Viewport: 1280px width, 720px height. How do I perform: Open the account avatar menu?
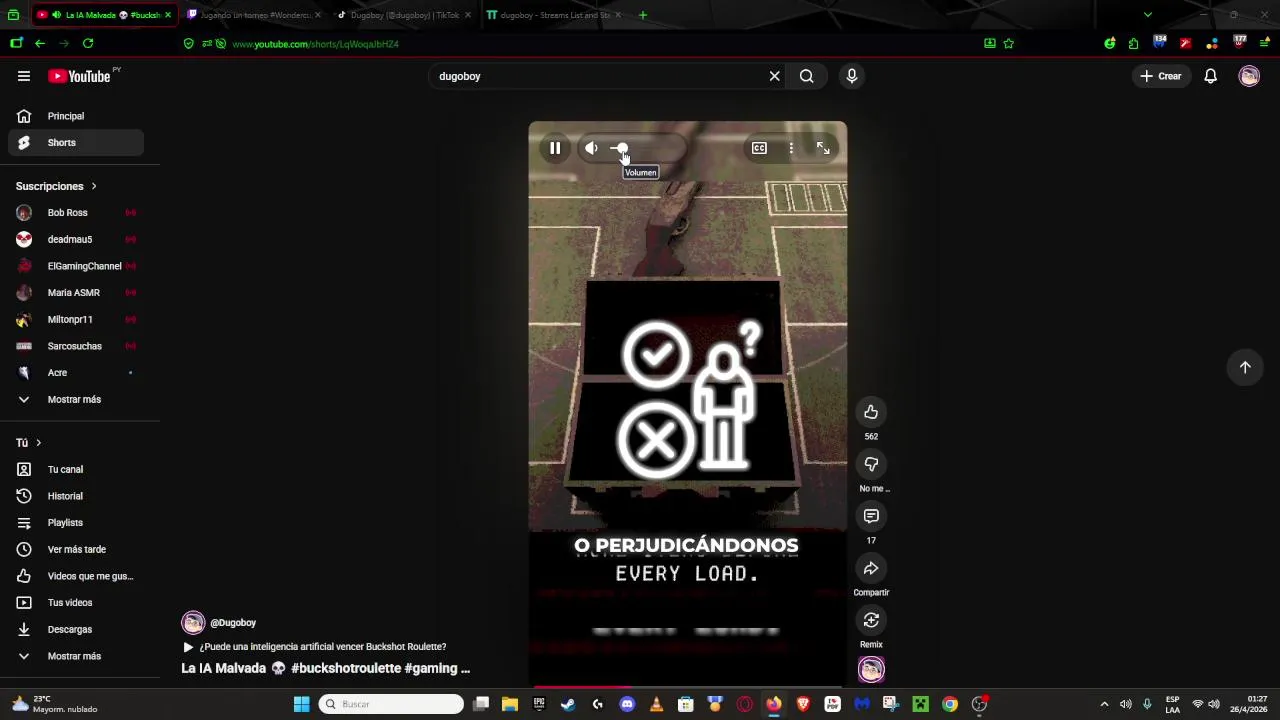point(1249,76)
